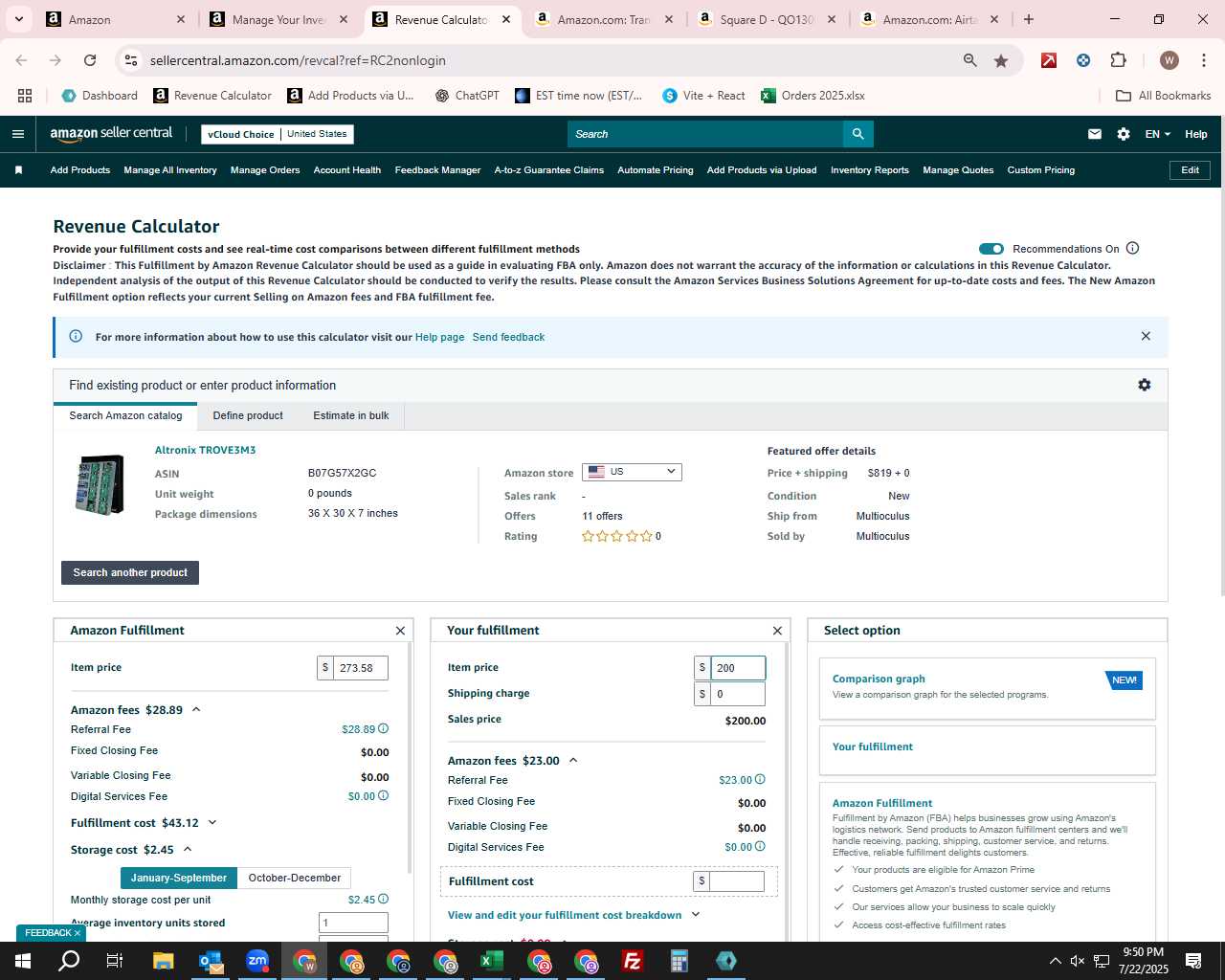Click the Send feedback link

pyautogui.click(x=508, y=337)
